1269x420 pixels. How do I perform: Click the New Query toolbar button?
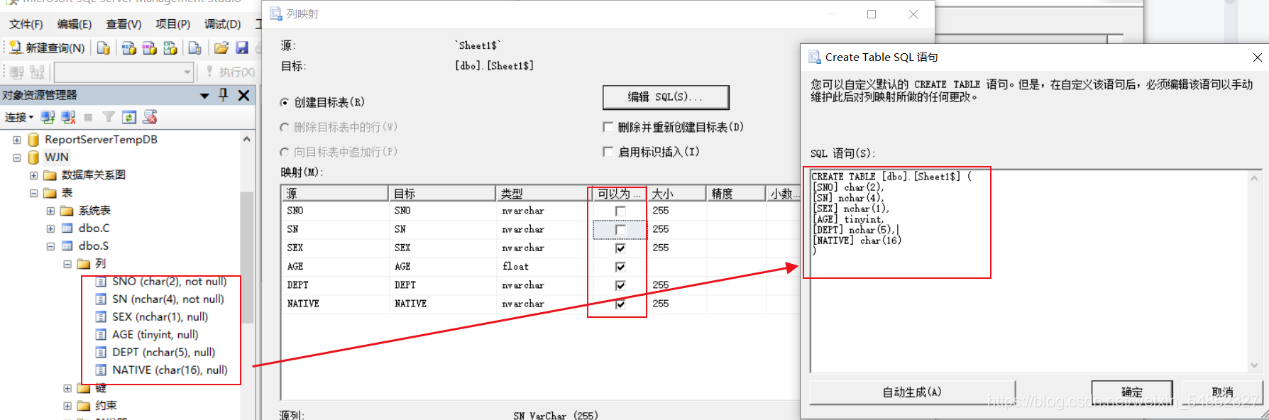47,48
